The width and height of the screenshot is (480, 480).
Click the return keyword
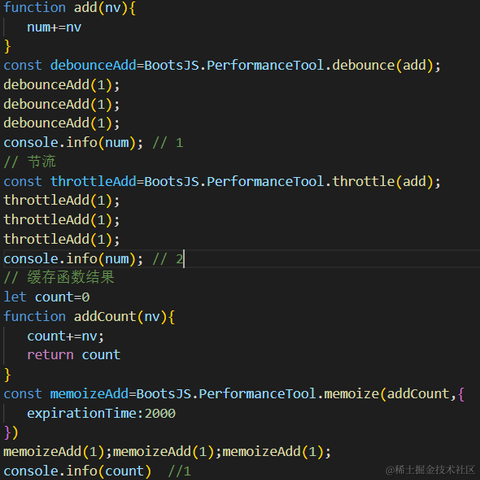click(50, 355)
